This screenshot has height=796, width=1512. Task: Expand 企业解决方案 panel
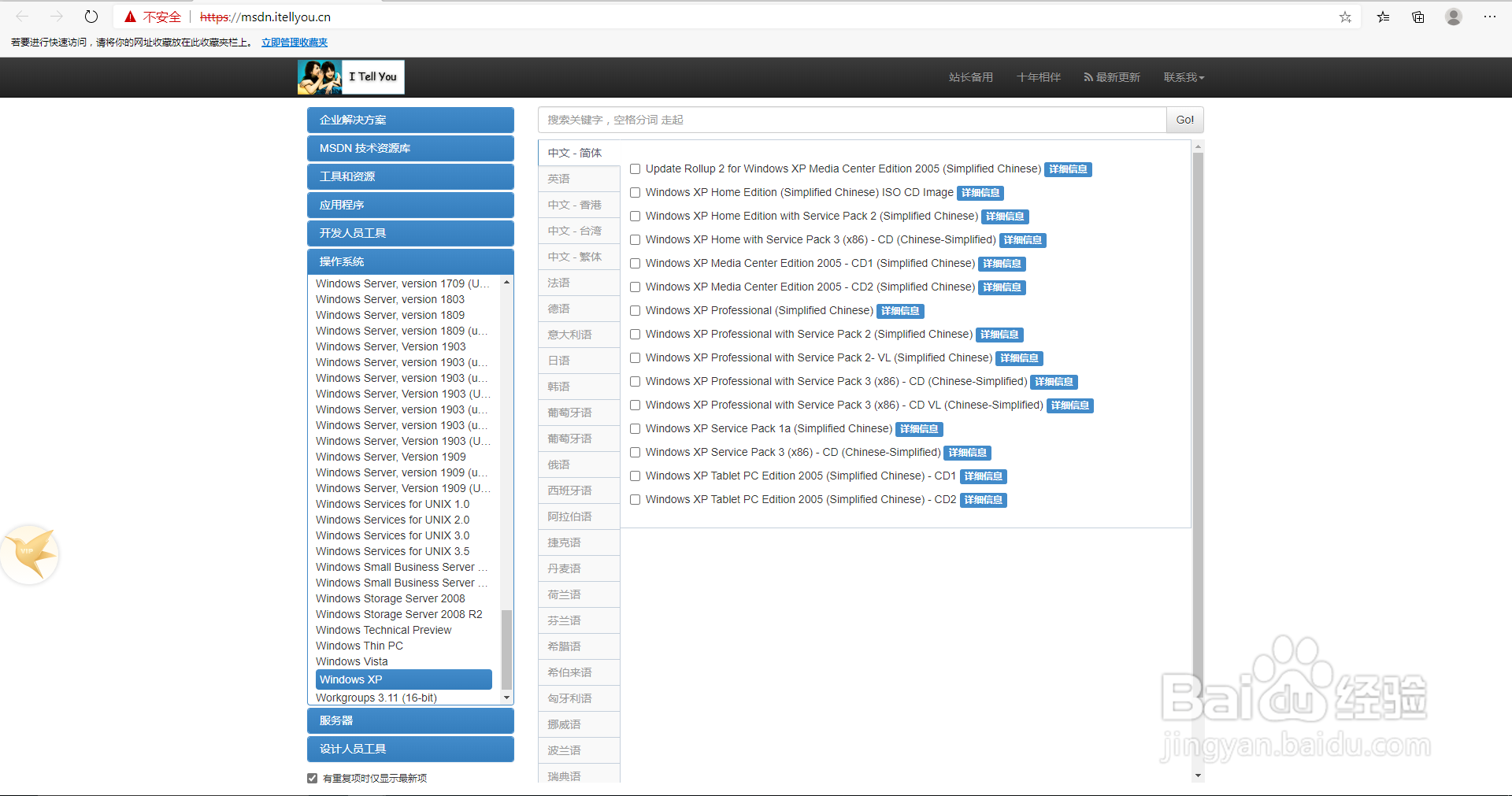pyautogui.click(x=410, y=120)
